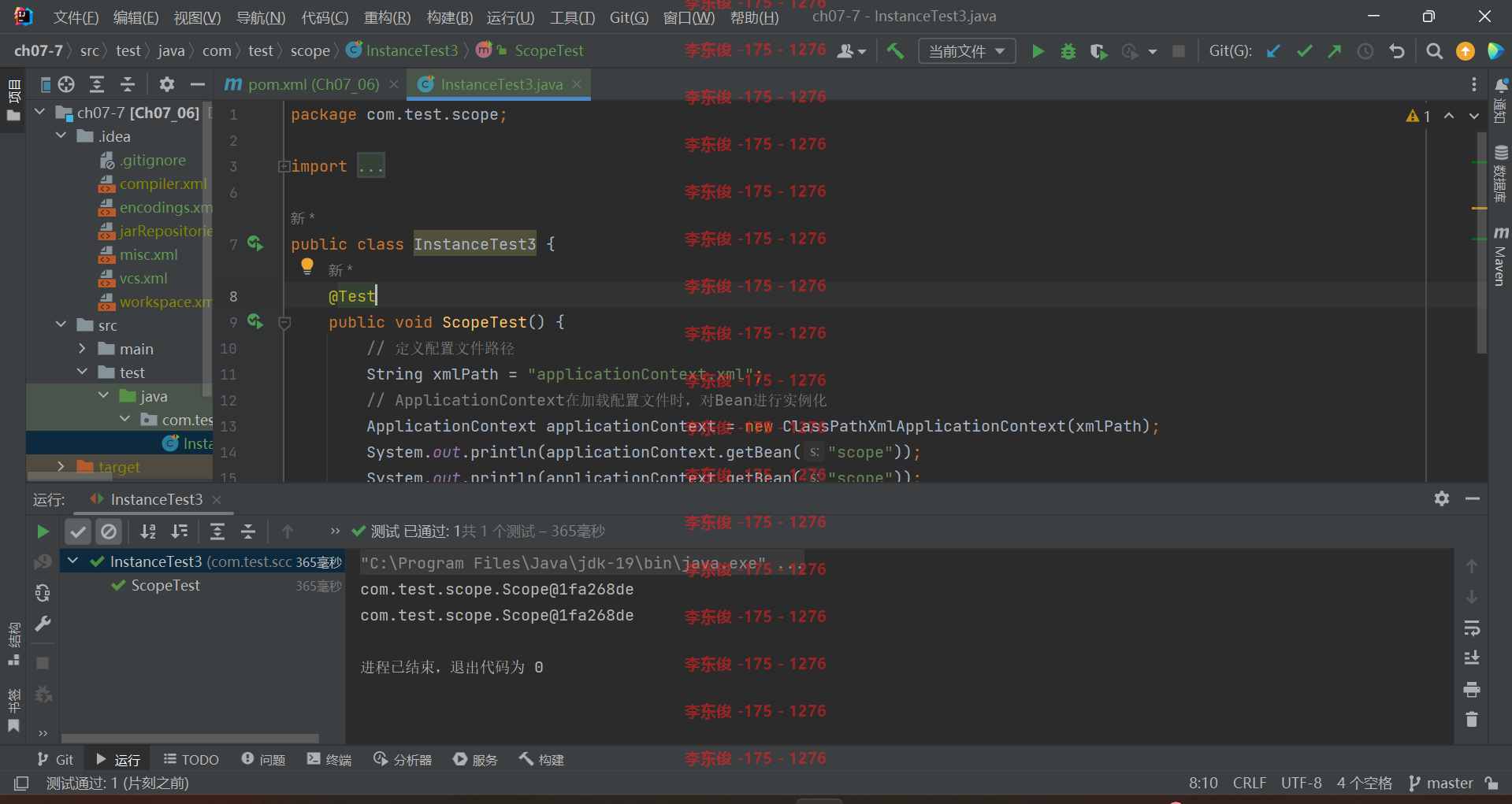Screen dimensions: 1512x804
Task: Collapse all items in project tree
Action: (x=128, y=84)
